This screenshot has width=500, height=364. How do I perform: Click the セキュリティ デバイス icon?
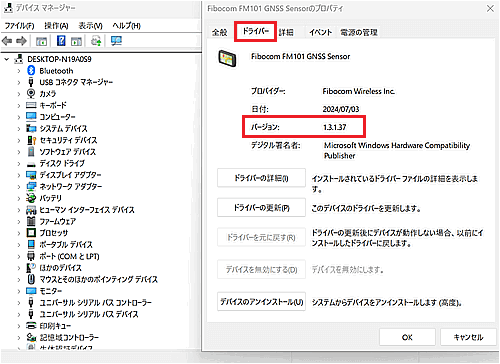coord(31,140)
